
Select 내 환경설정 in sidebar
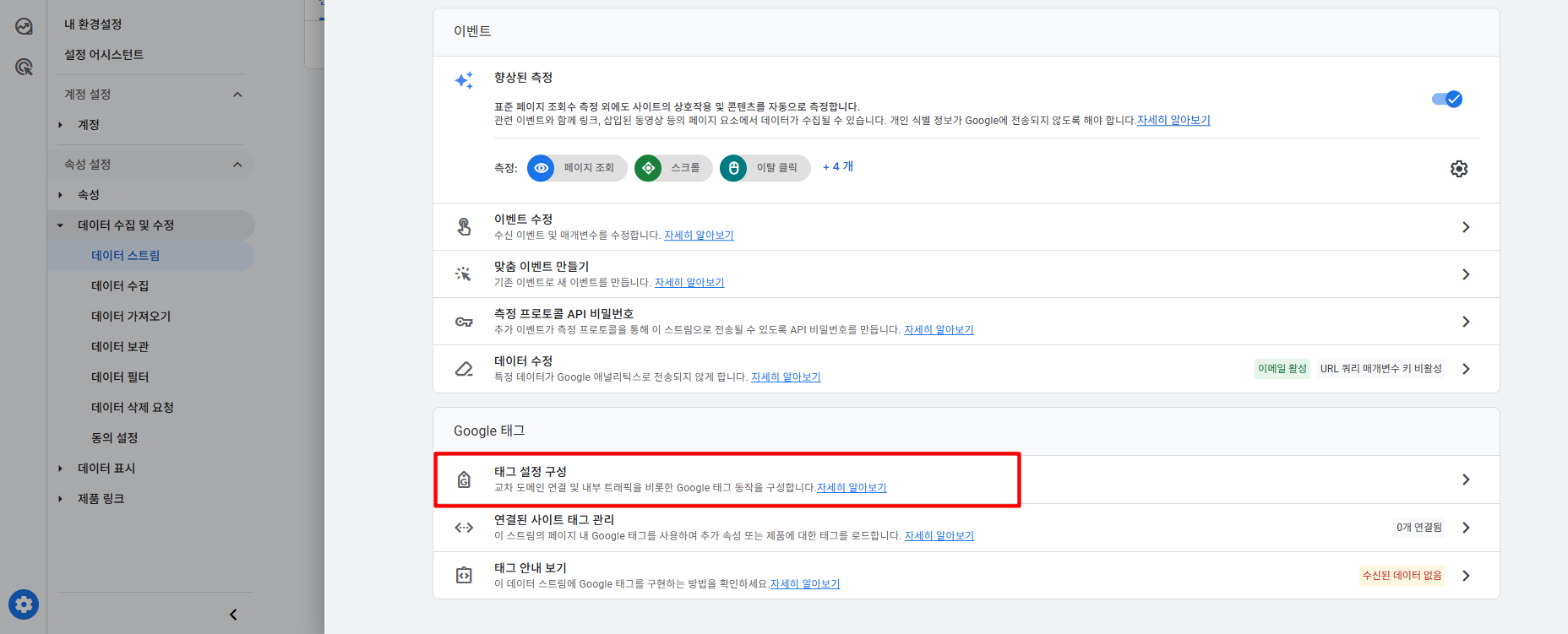click(93, 24)
